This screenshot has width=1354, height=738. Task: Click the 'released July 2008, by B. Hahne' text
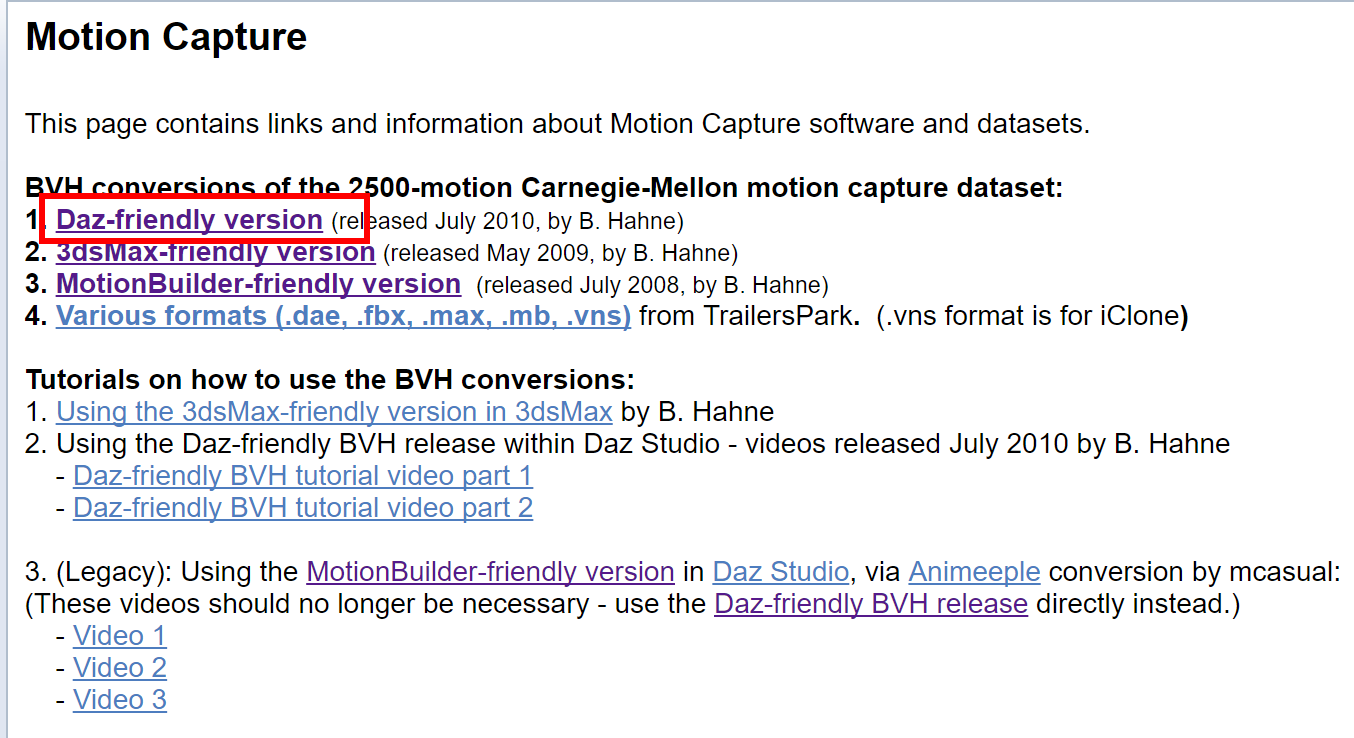point(653,285)
